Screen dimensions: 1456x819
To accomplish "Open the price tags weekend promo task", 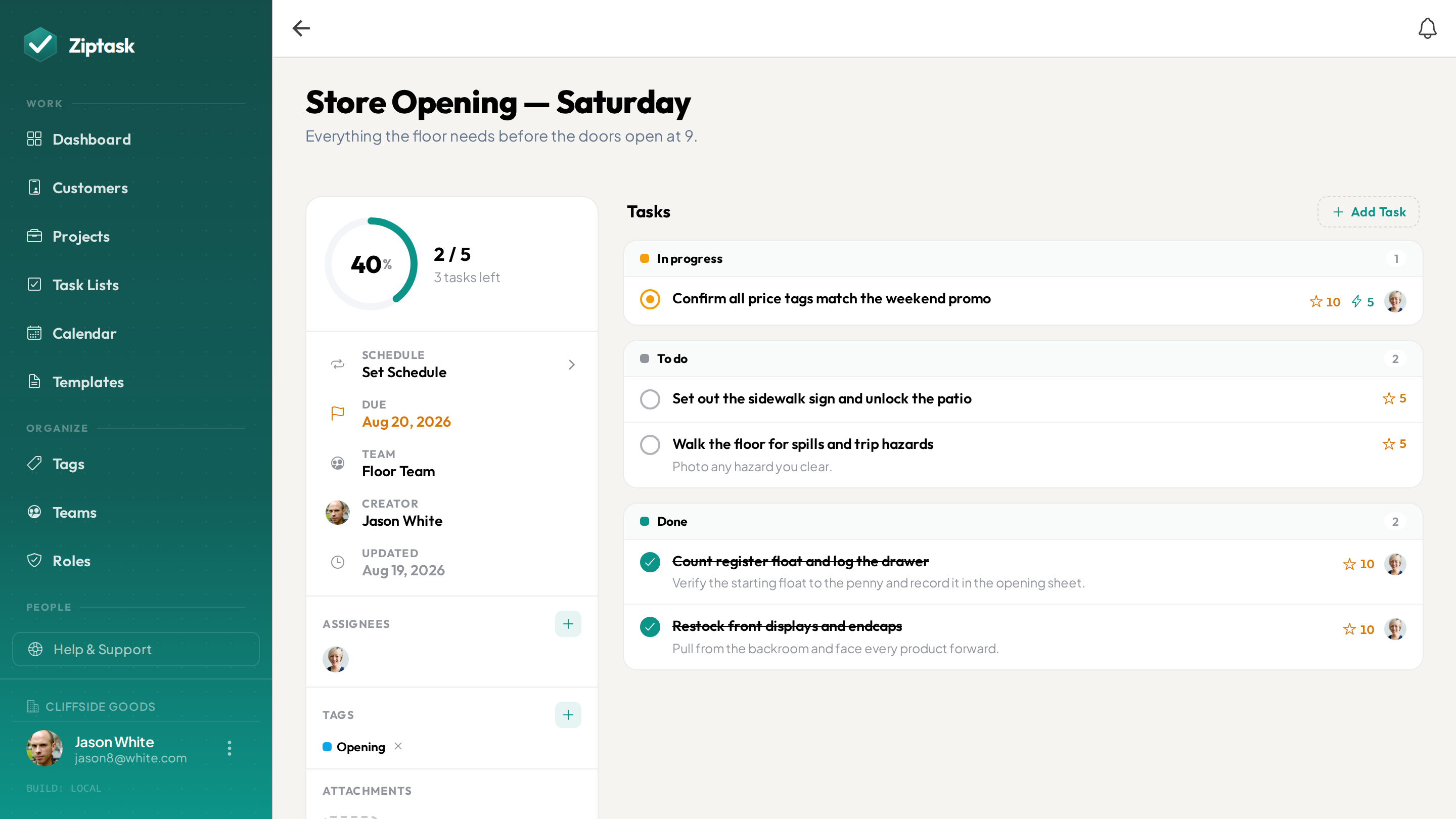I will pos(831,298).
